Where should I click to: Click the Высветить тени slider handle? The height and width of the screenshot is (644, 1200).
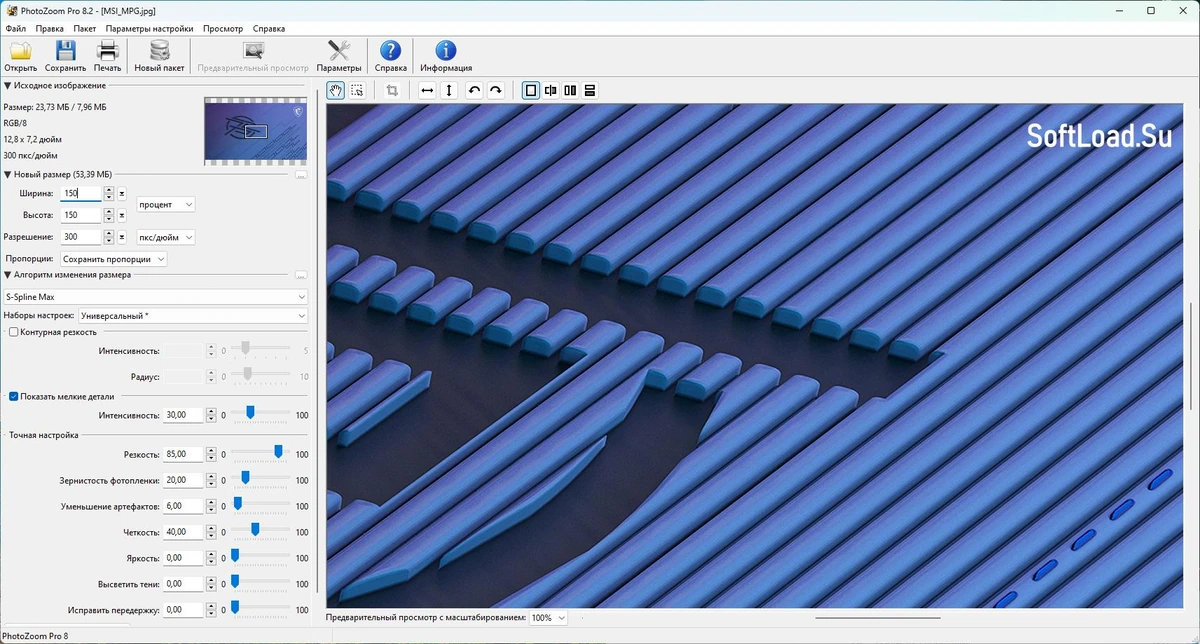coord(235,582)
